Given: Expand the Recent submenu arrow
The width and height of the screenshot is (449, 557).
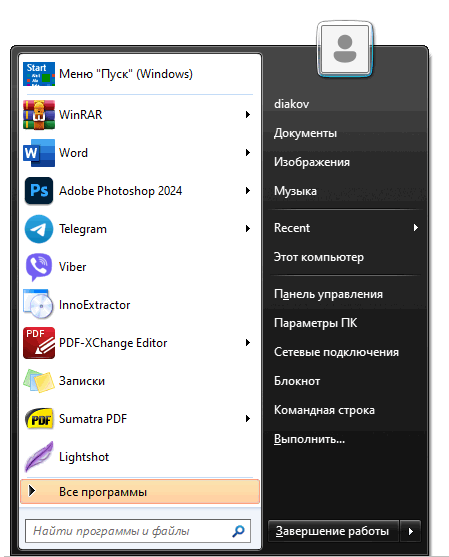Looking at the screenshot, I should click(x=416, y=228).
